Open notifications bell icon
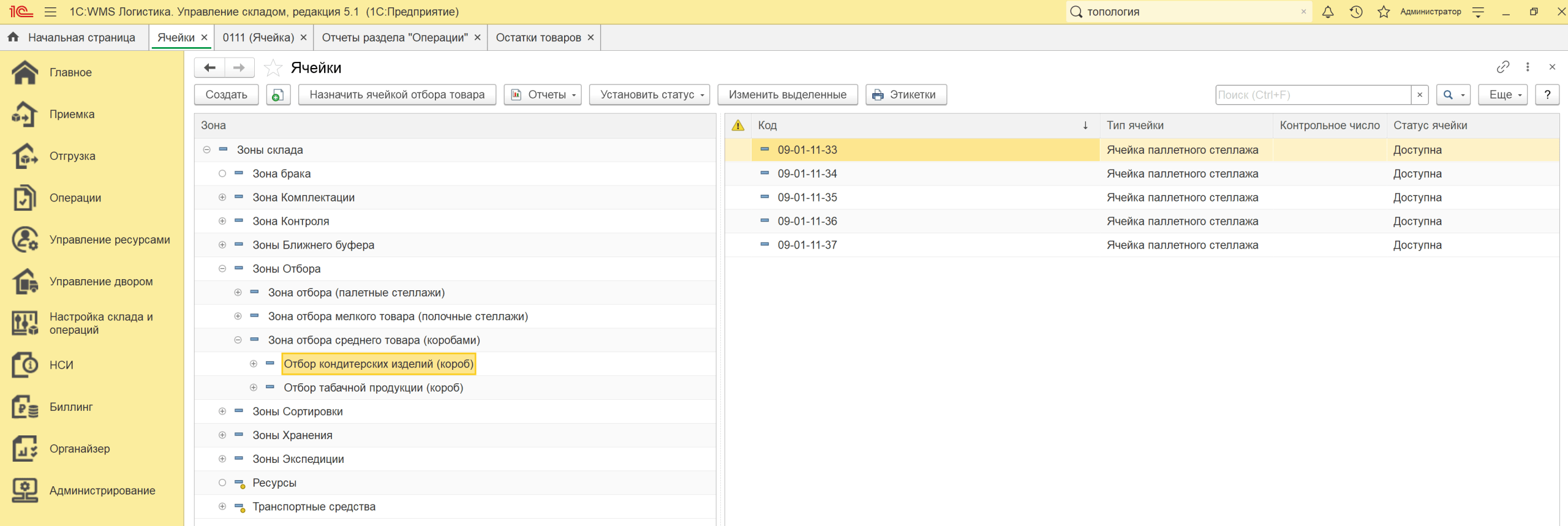This screenshot has width=1568, height=526. tap(1328, 12)
